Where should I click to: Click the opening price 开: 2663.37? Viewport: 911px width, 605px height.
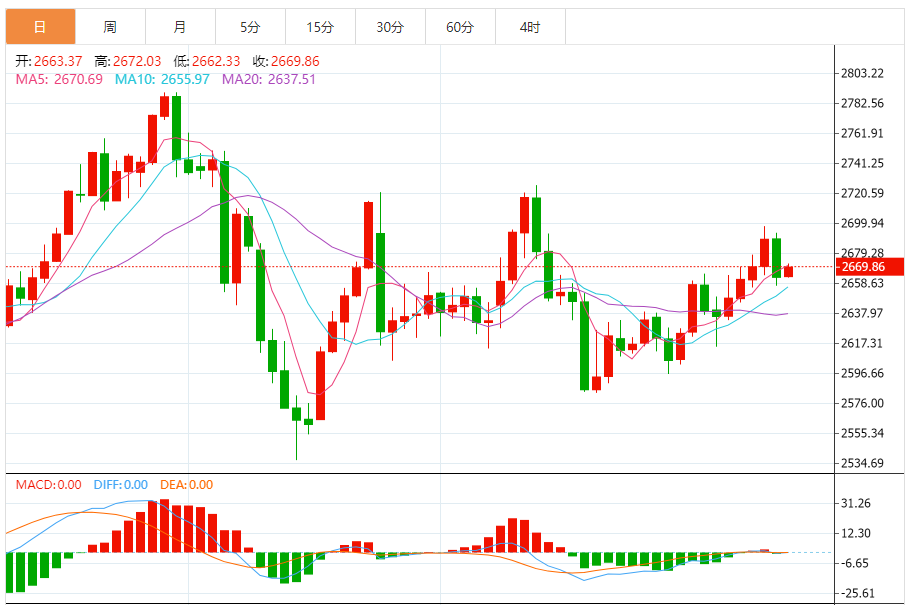point(49,61)
